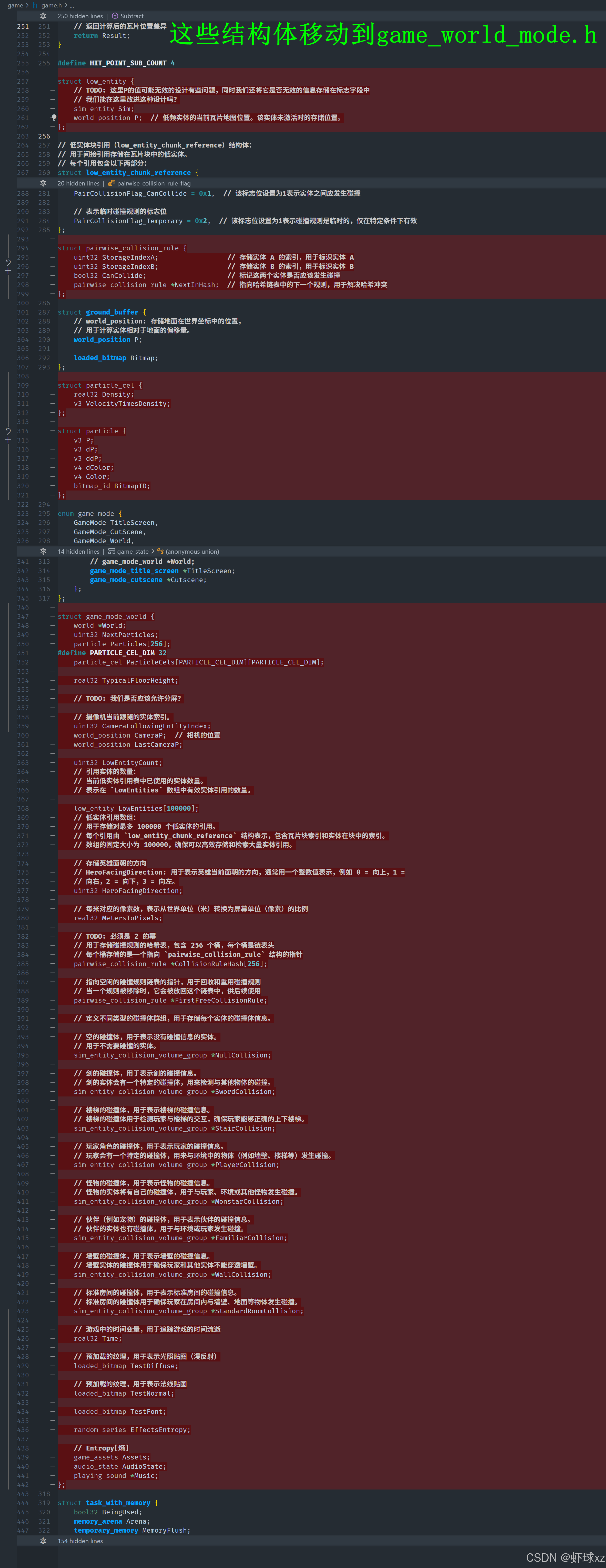Expand the 20 hidden lines region

(43, 183)
